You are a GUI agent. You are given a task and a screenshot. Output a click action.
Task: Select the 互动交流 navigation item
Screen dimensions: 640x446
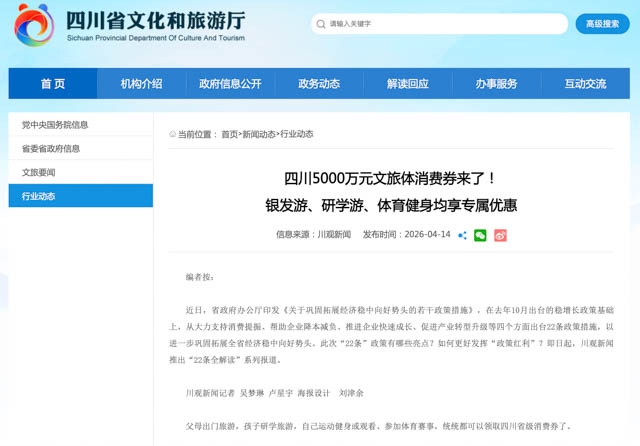[585, 84]
